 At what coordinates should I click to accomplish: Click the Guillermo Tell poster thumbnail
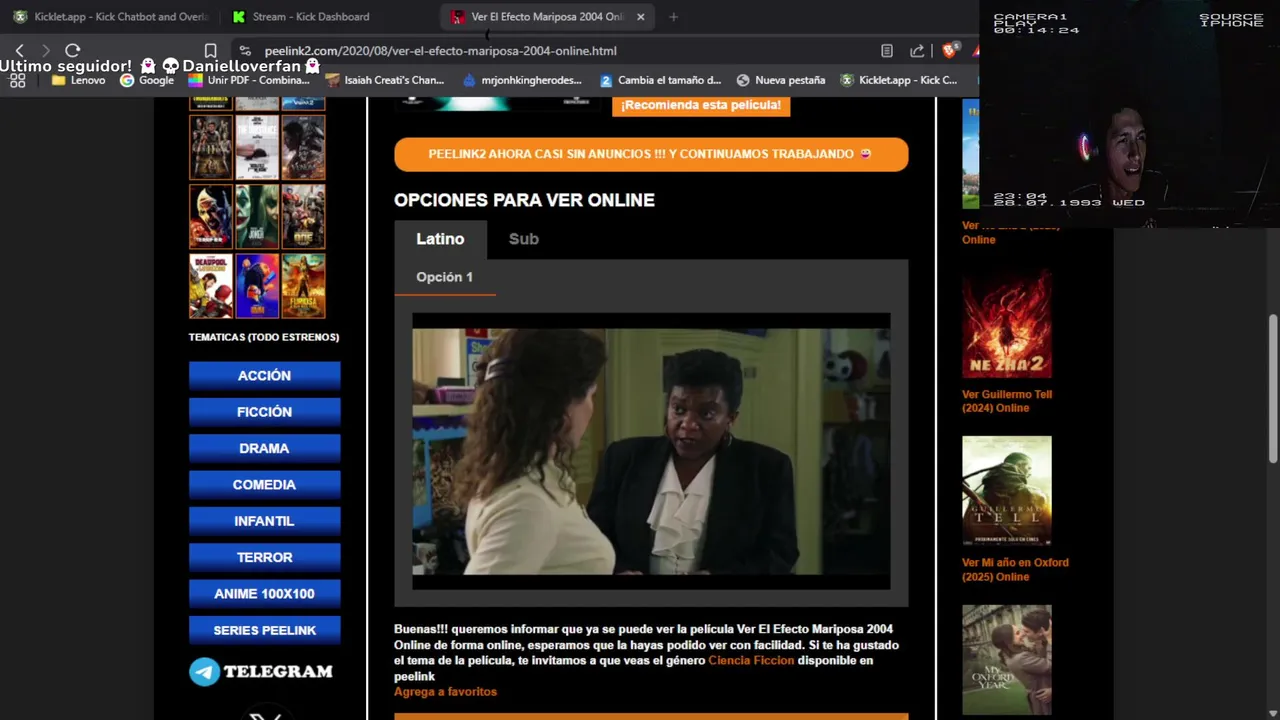pos(1007,491)
